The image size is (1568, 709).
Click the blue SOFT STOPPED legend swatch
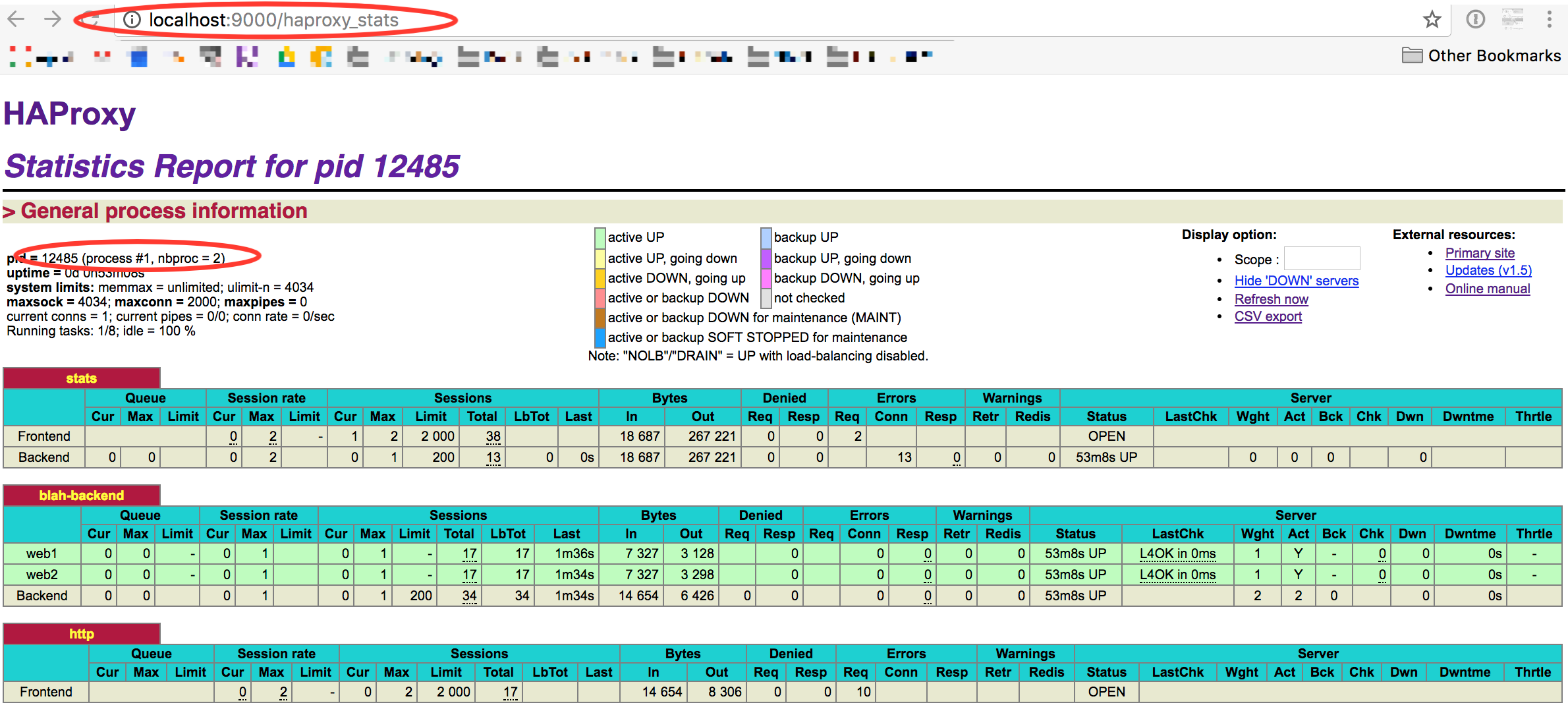click(600, 337)
